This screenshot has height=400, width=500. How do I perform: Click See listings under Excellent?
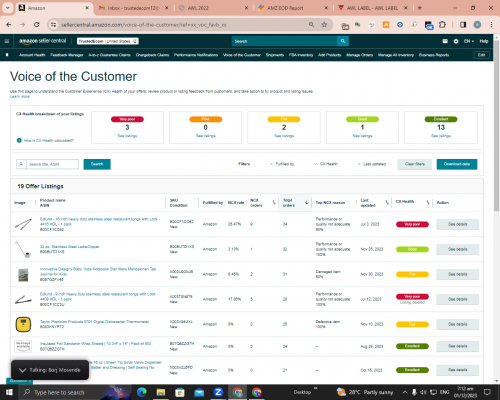coord(441,136)
